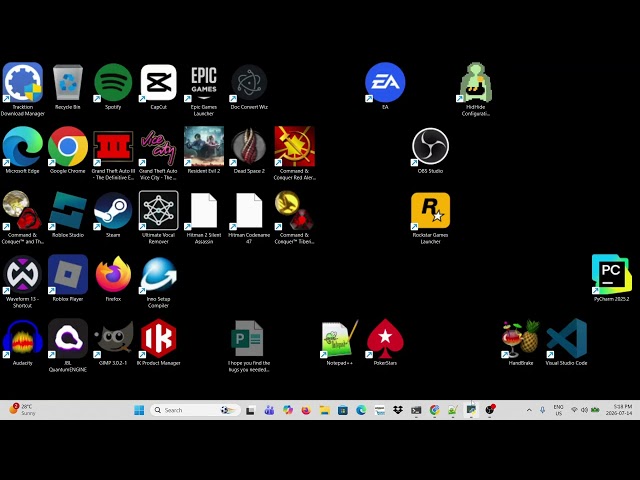Select Ultimate Vocal Remover shortcut
The height and width of the screenshot is (480, 640).
pos(158,217)
